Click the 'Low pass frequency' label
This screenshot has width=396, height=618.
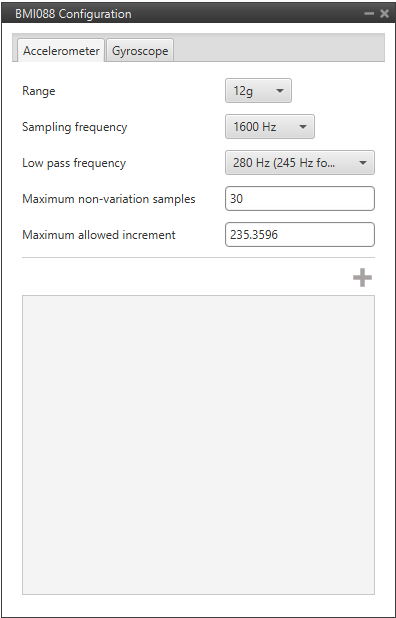pyautogui.click(x=74, y=163)
